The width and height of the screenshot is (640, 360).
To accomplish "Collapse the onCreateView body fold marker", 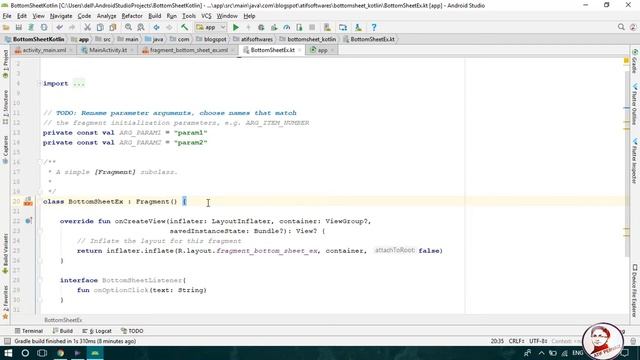I will tap(40, 231).
